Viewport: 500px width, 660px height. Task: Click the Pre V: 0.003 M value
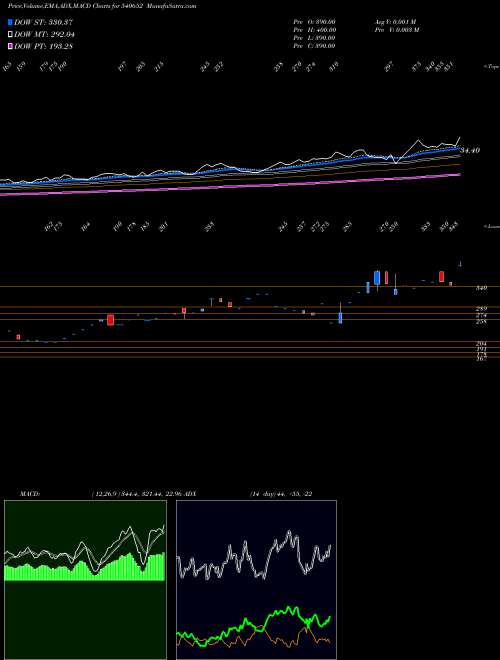coord(396,30)
